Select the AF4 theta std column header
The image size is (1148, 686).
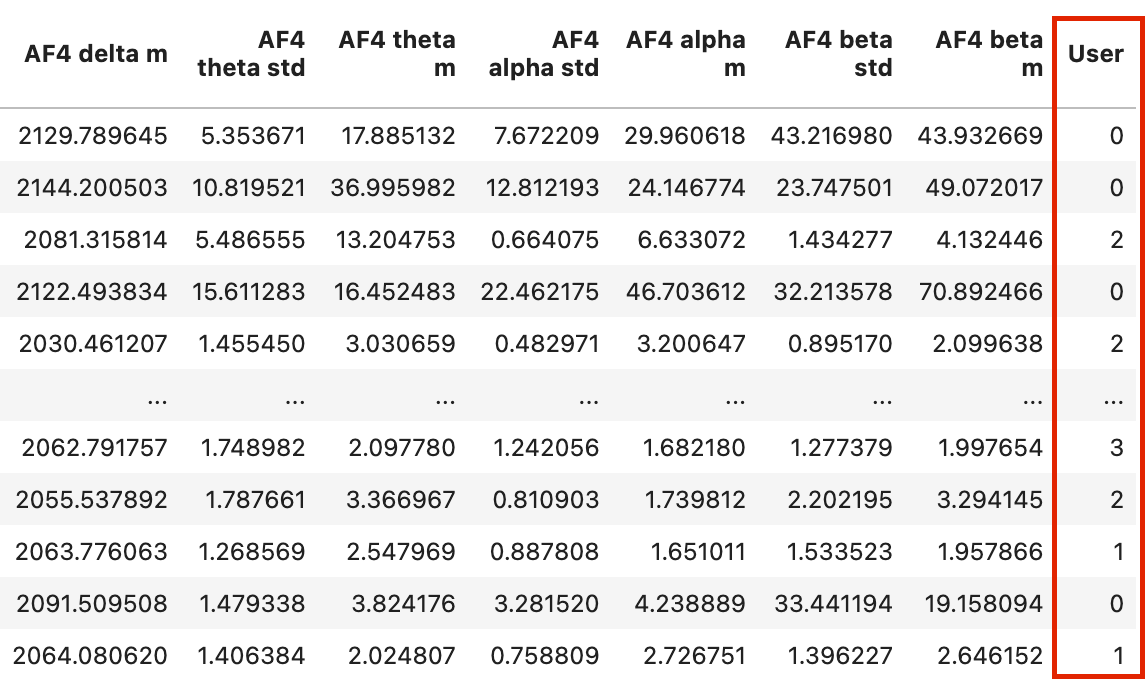click(251, 53)
